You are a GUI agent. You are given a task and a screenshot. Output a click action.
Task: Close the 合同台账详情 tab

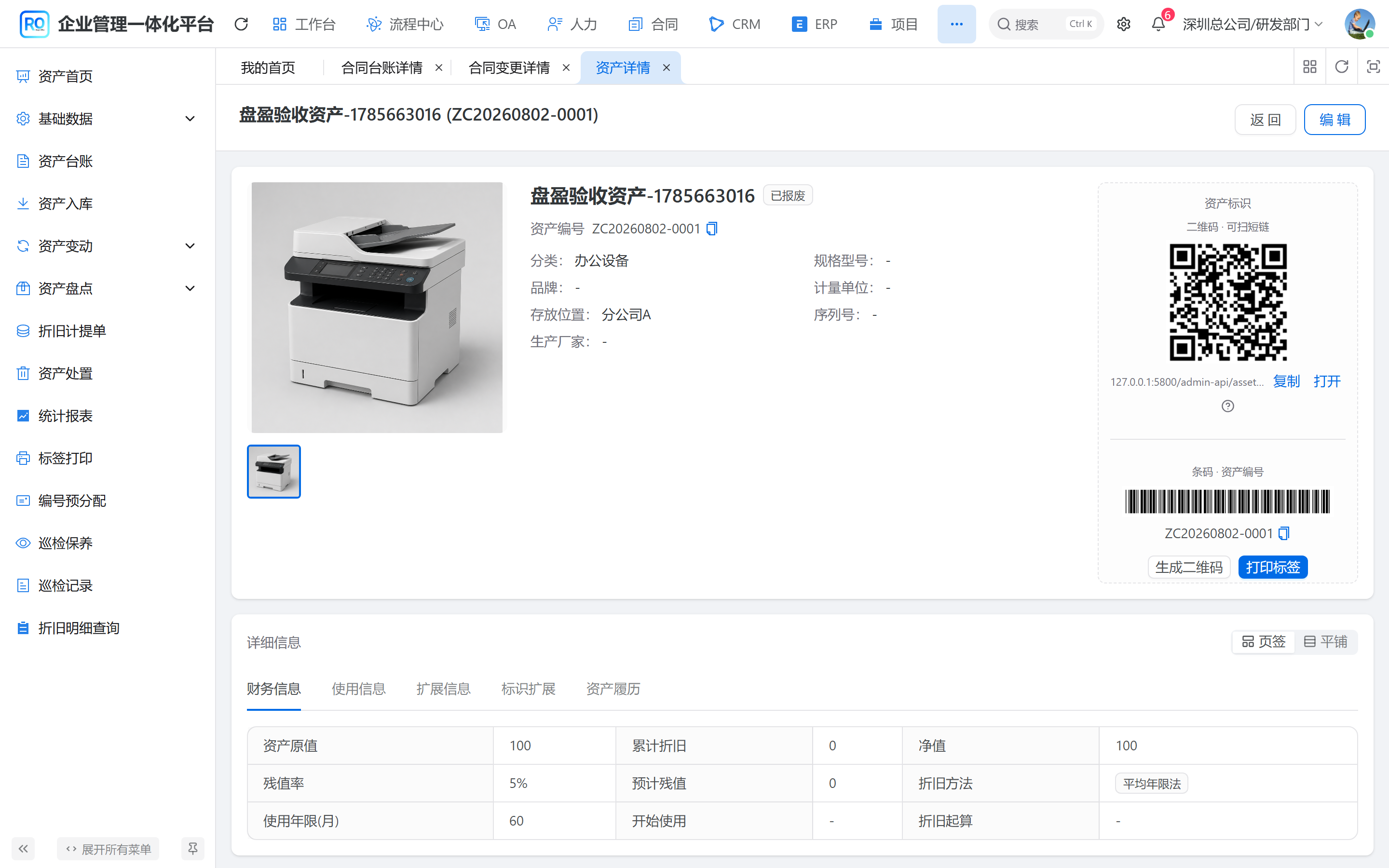[438, 68]
